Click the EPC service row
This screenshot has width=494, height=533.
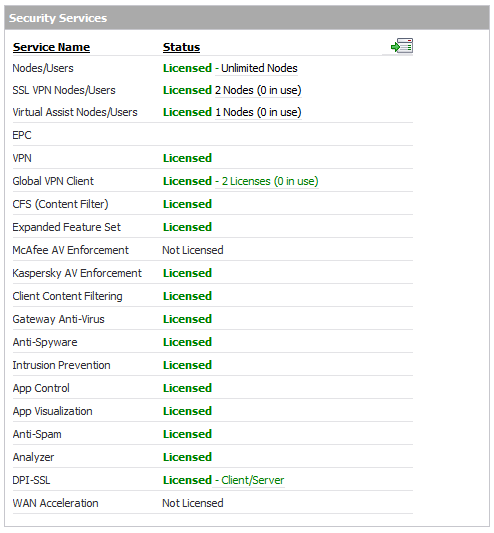pyautogui.click(x=212, y=135)
